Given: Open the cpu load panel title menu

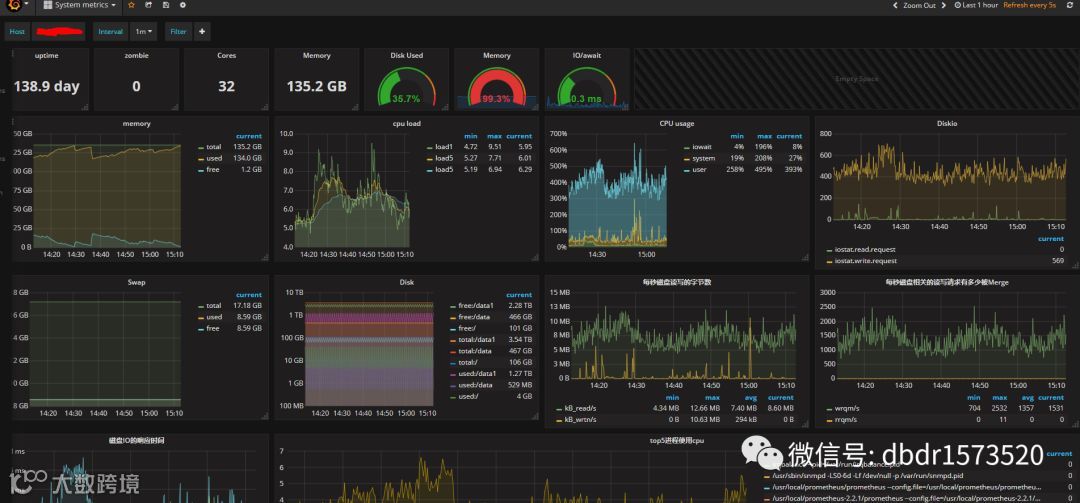Looking at the screenshot, I should 406,124.
